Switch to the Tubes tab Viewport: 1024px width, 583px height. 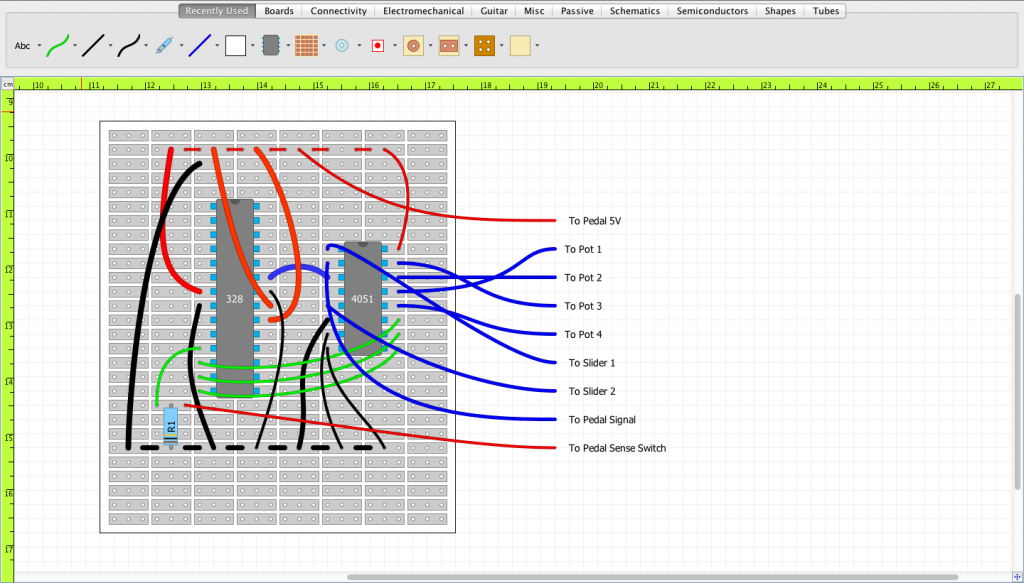click(825, 11)
